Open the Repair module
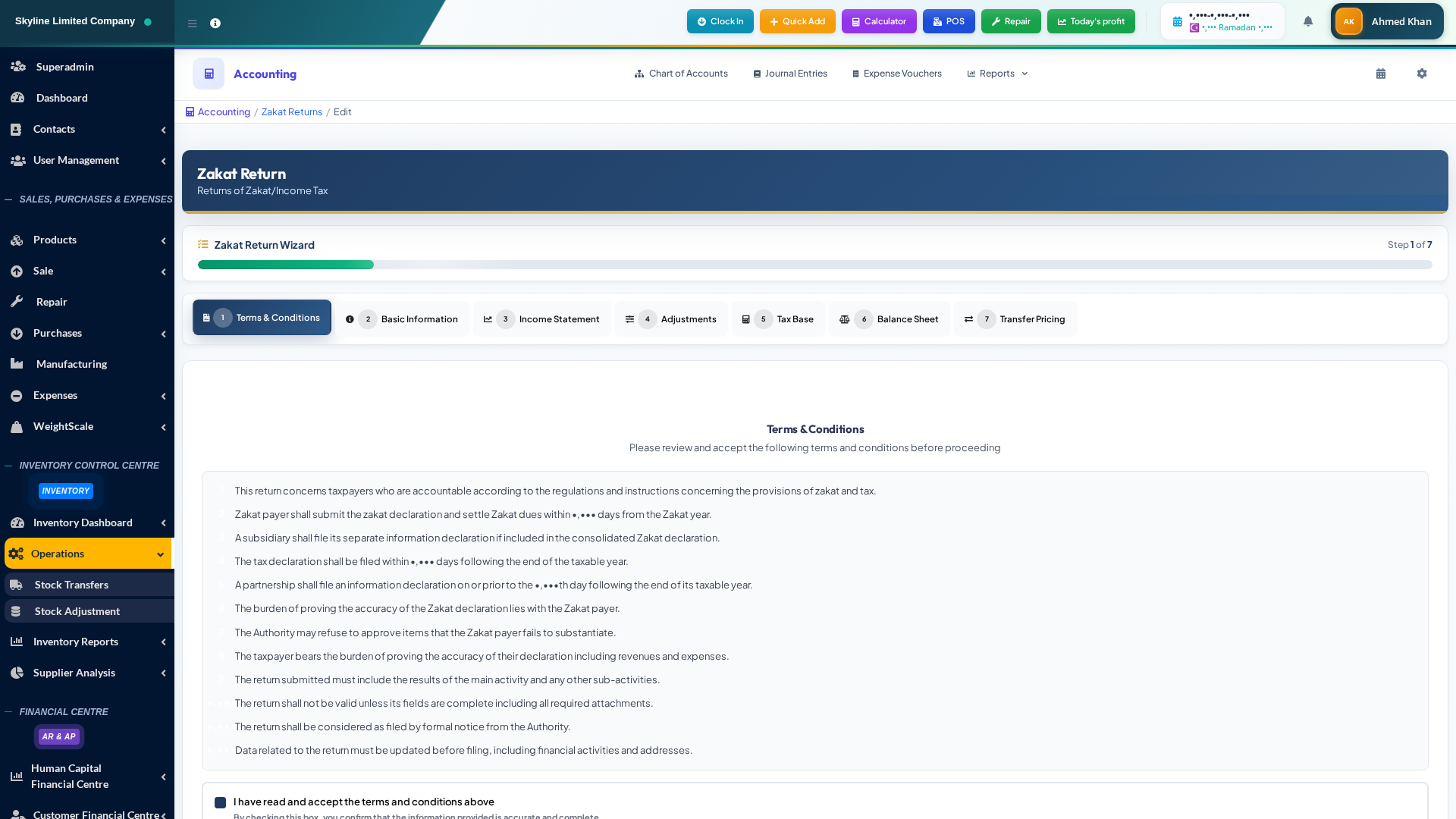This screenshot has width=1456, height=819. [1011, 21]
